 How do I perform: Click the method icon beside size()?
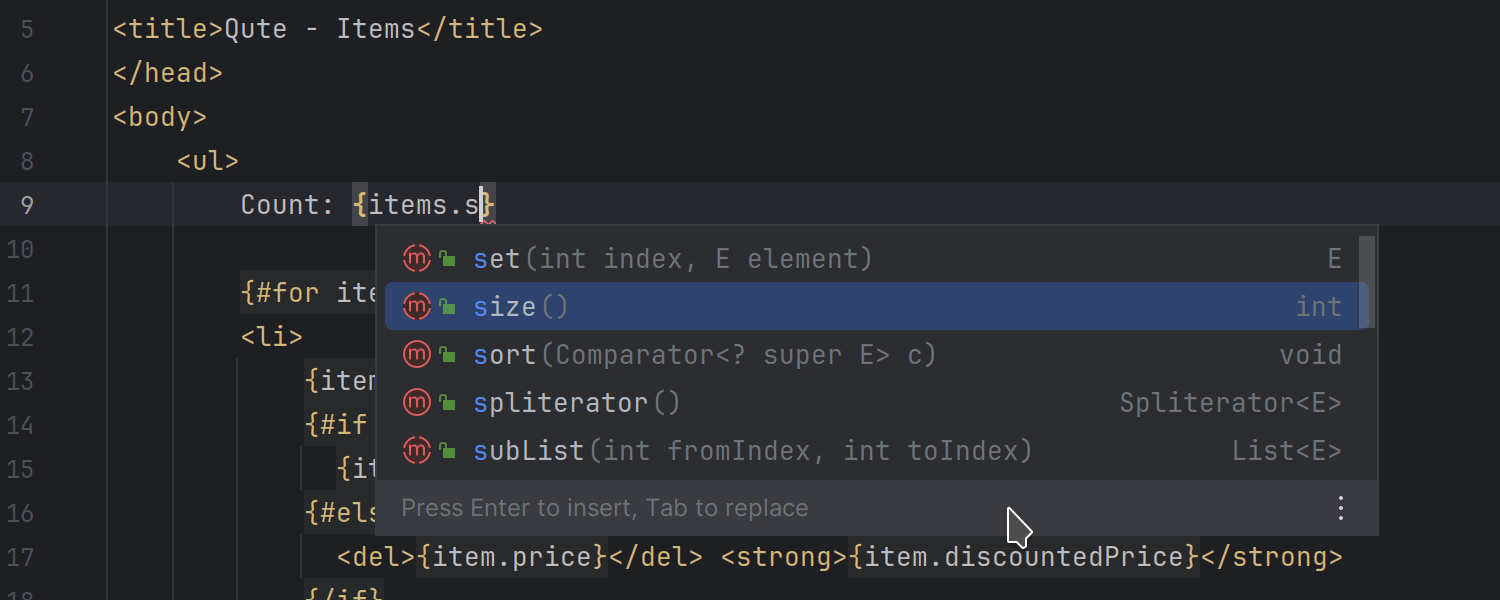click(416, 307)
